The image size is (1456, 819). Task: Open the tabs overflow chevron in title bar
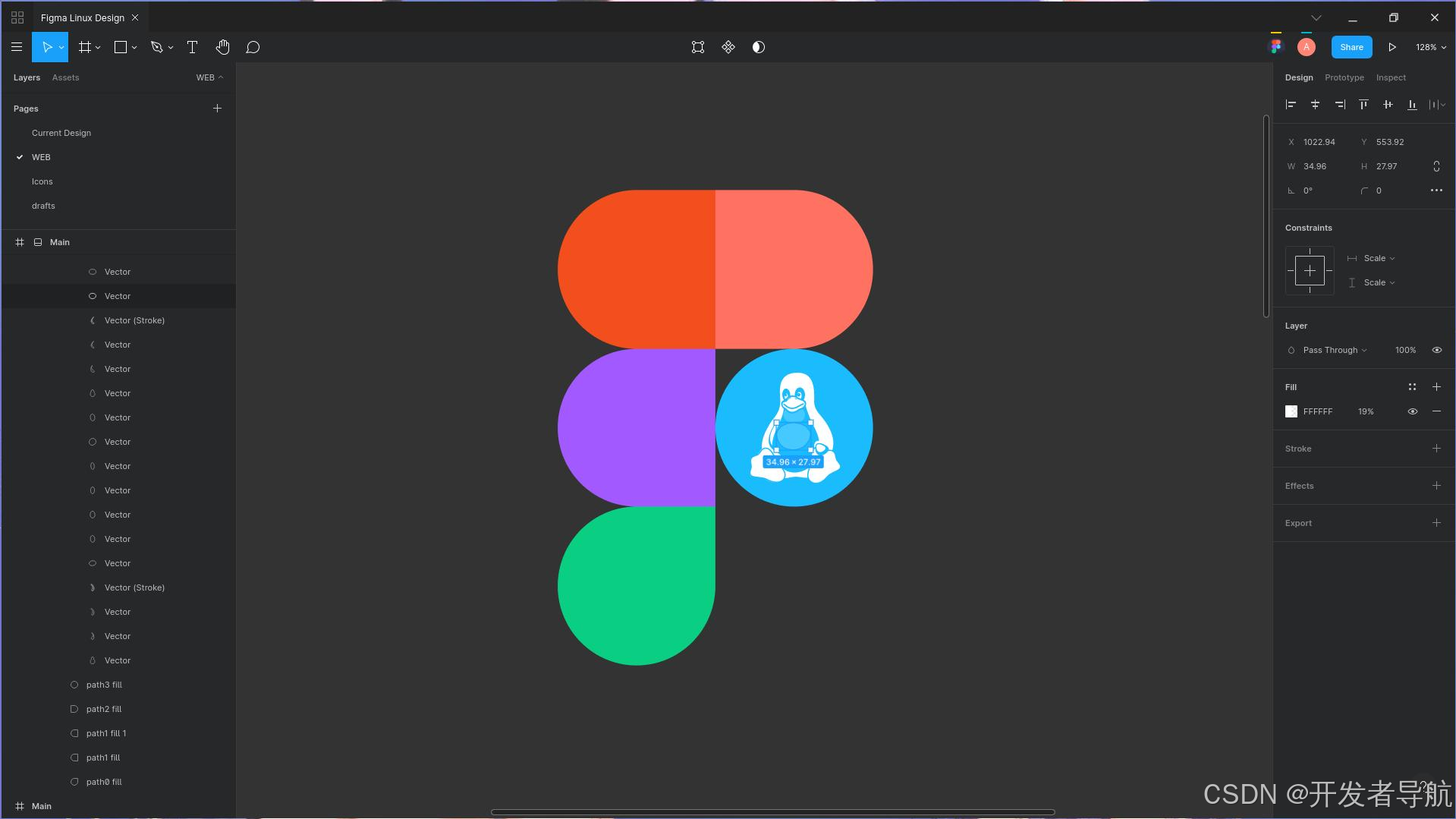(x=1316, y=17)
